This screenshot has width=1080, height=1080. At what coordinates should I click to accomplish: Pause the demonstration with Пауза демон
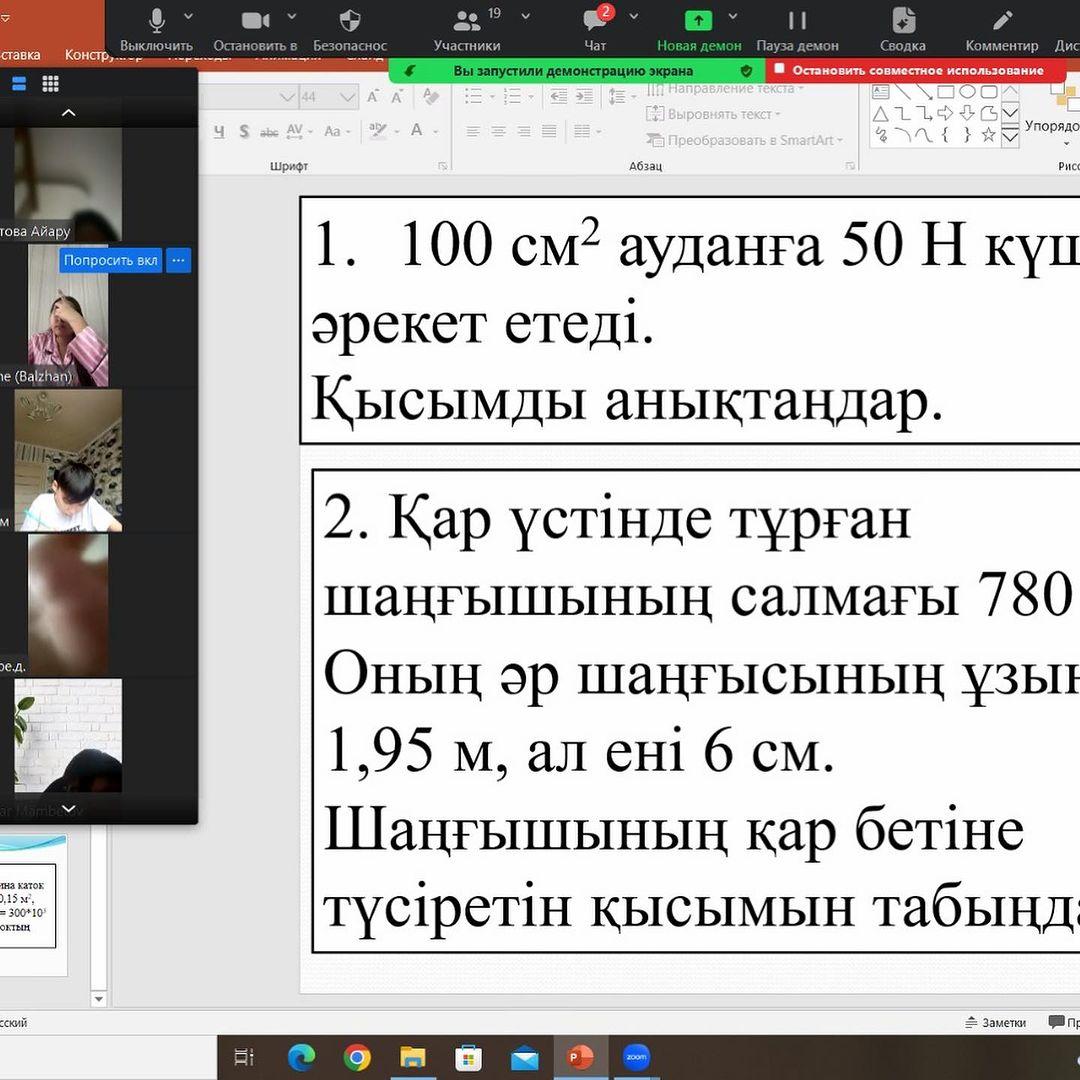(x=798, y=30)
